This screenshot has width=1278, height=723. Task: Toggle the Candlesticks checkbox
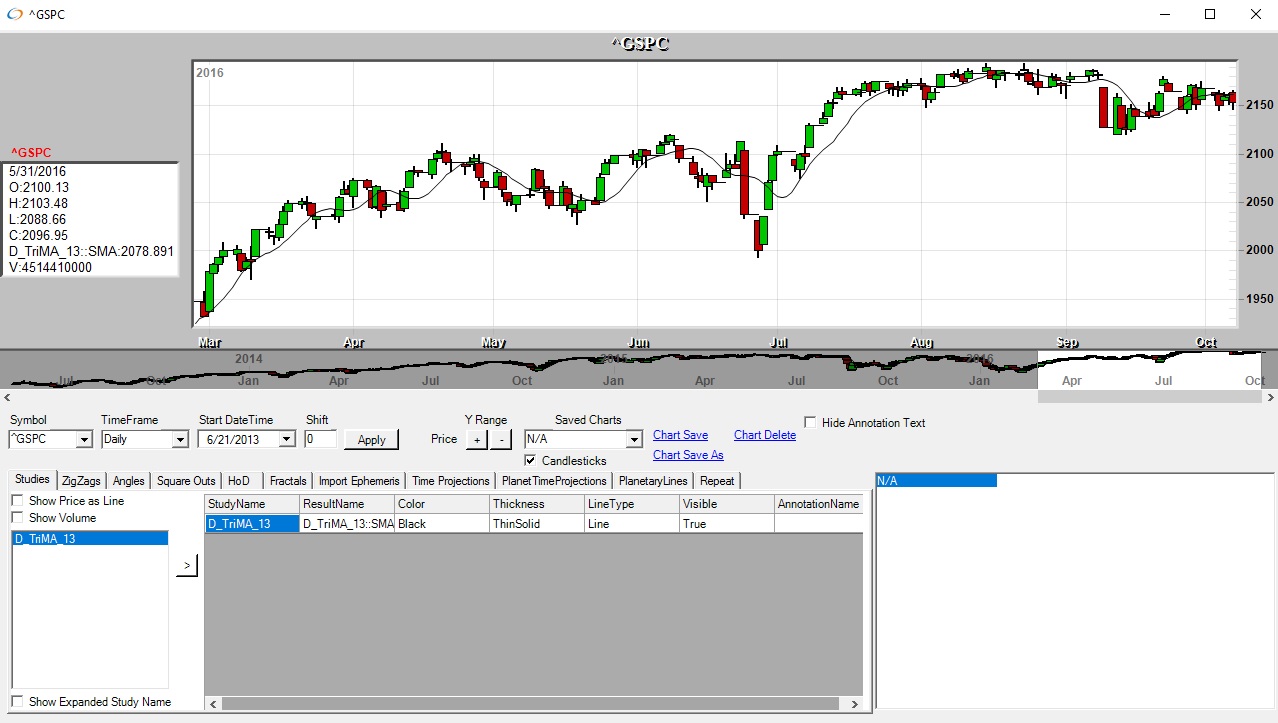coord(531,461)
